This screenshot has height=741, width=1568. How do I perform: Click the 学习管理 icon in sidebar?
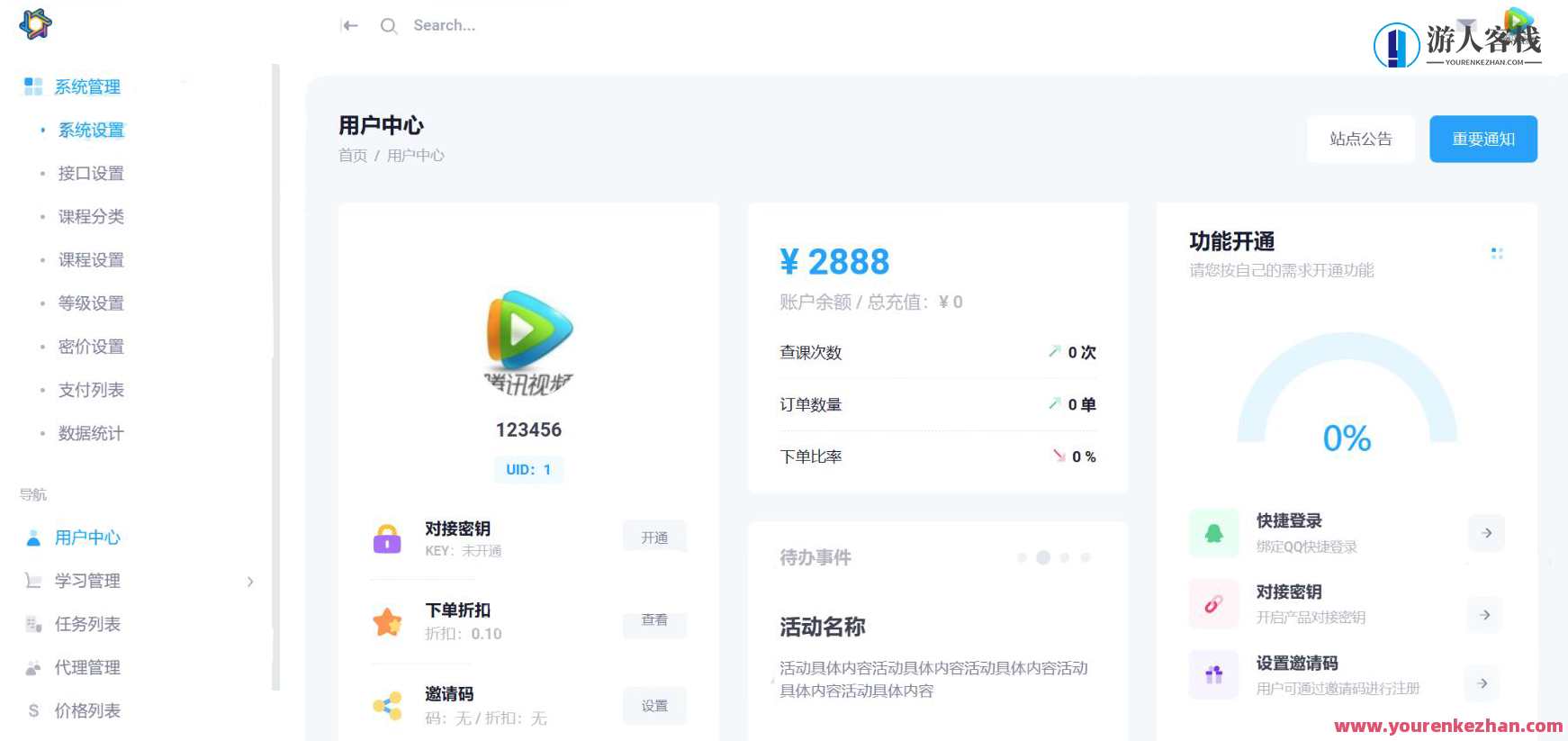coord(33,581)
